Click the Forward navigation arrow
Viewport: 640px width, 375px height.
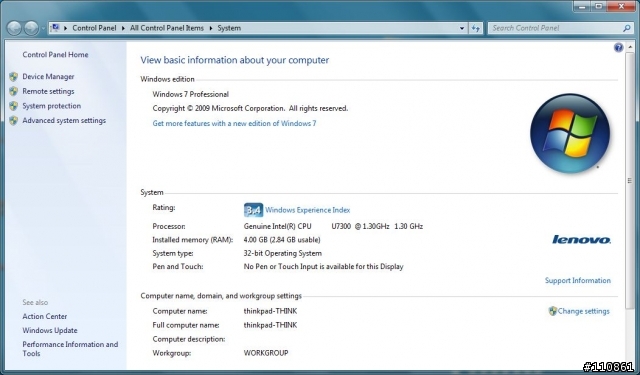pos(31,28)
